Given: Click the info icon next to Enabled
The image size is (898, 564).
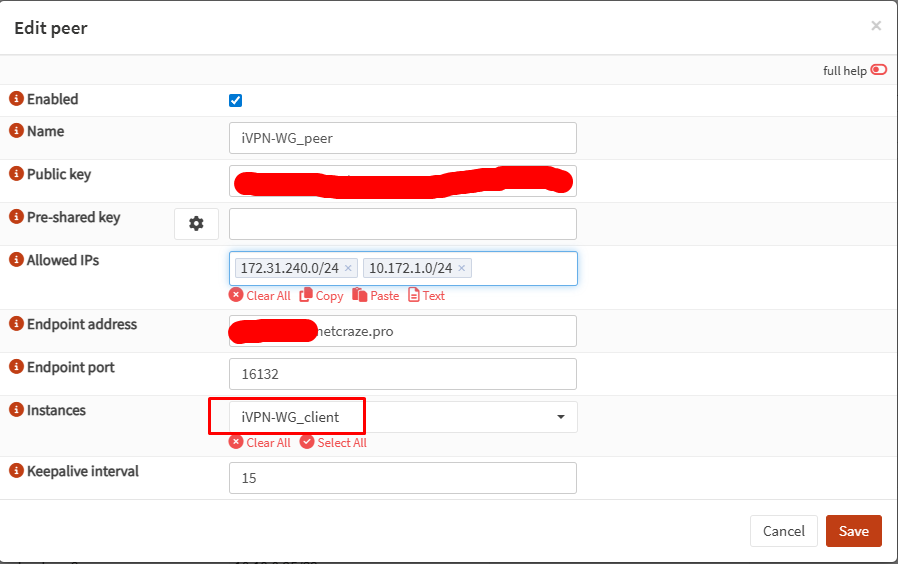Looking at the screenshot, I should [x=16, y=99].
